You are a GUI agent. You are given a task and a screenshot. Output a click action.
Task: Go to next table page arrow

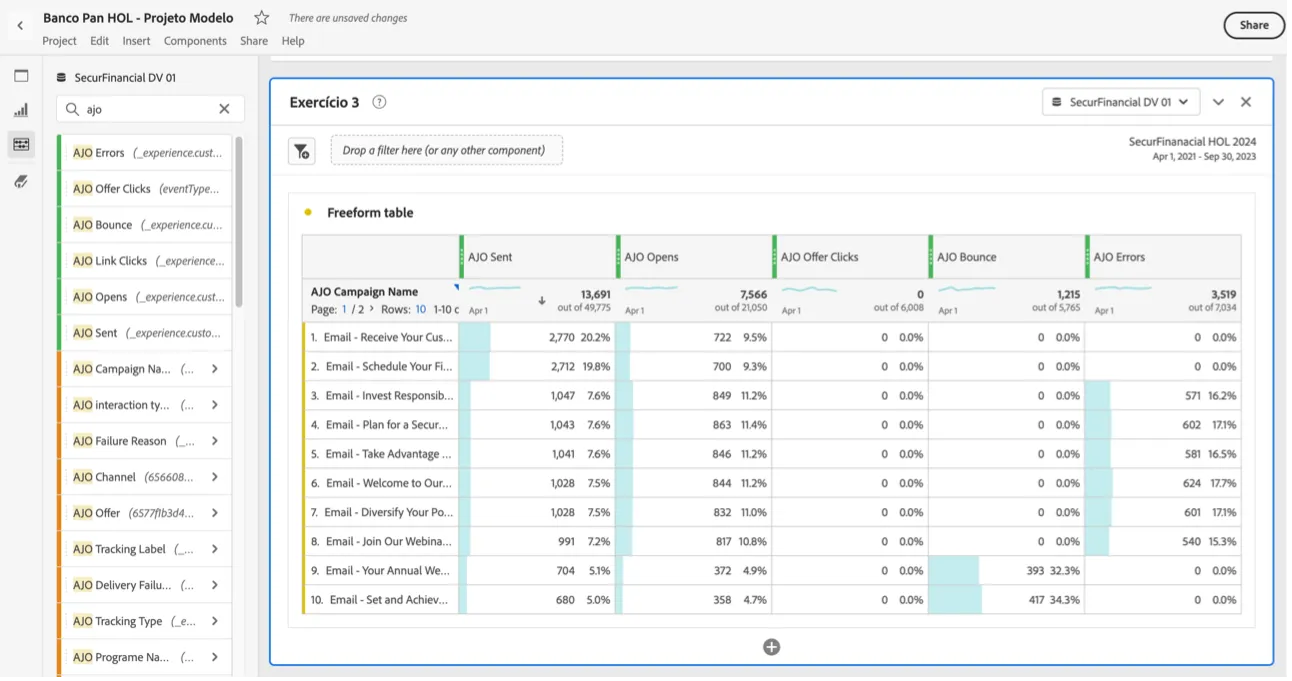tap(372, 310)
